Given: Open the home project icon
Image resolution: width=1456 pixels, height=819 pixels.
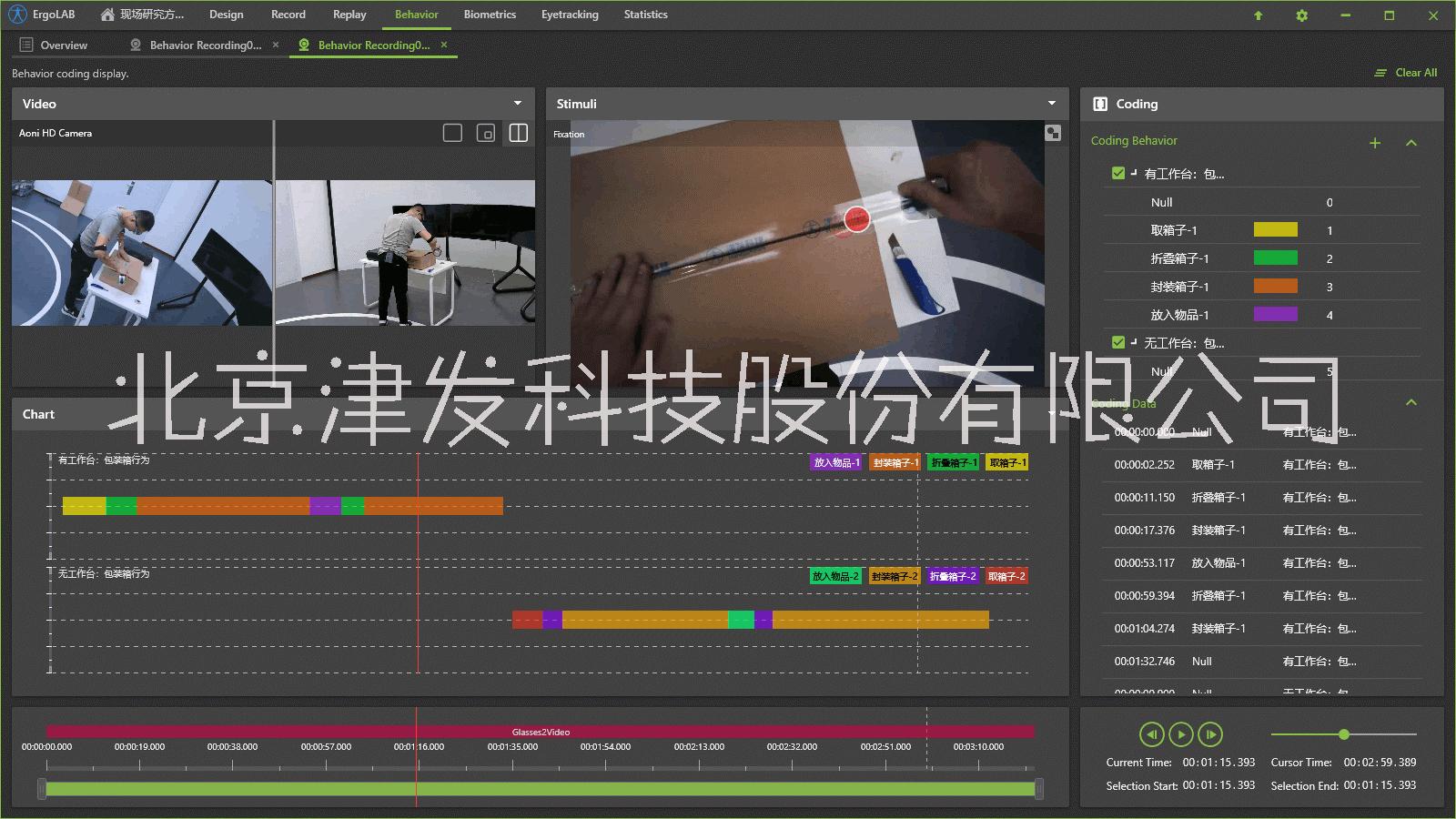Looking at the screenshot, I should [x=107, y=15].
